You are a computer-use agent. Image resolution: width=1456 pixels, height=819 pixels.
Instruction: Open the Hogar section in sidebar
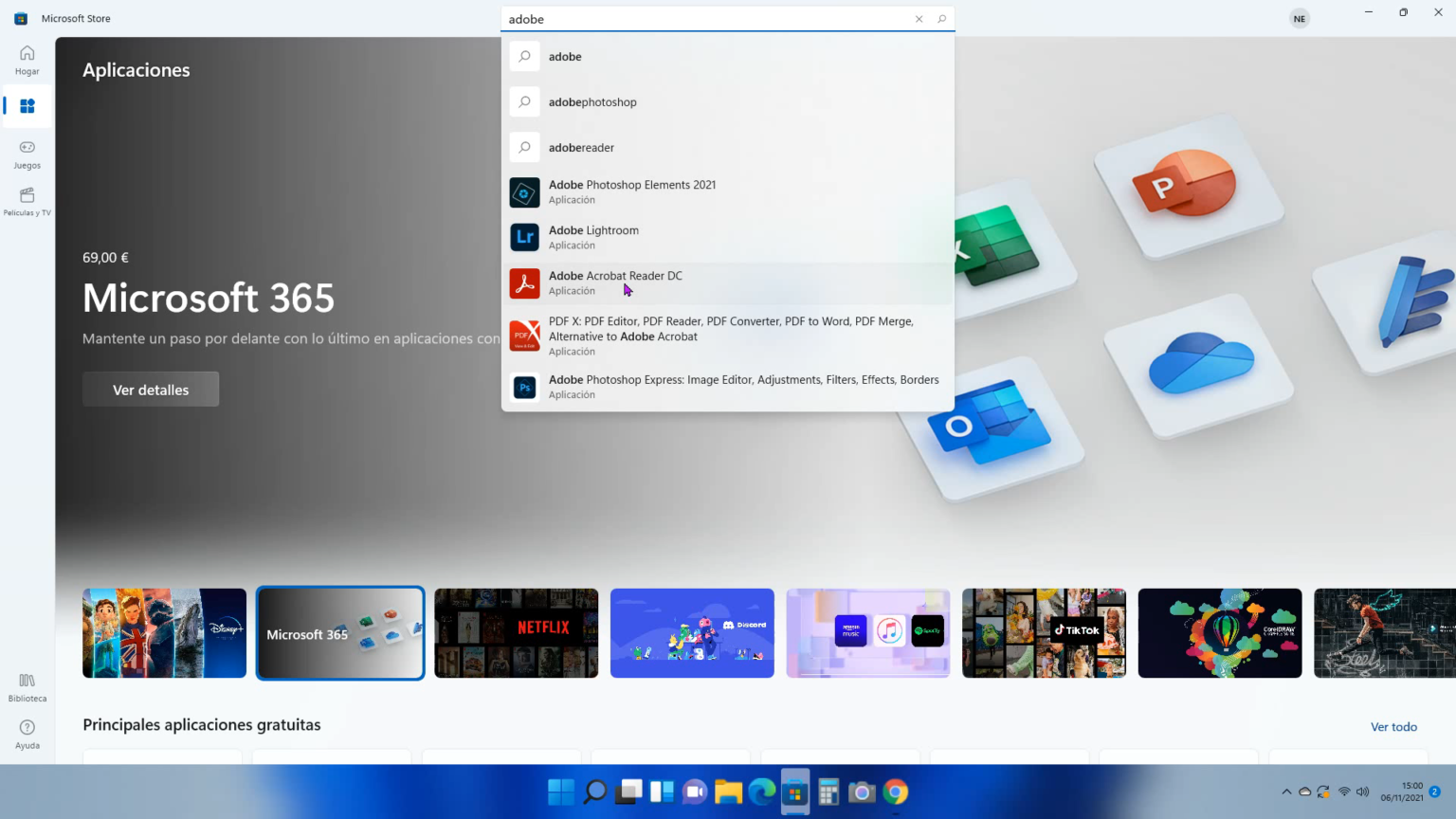(27, 59)
